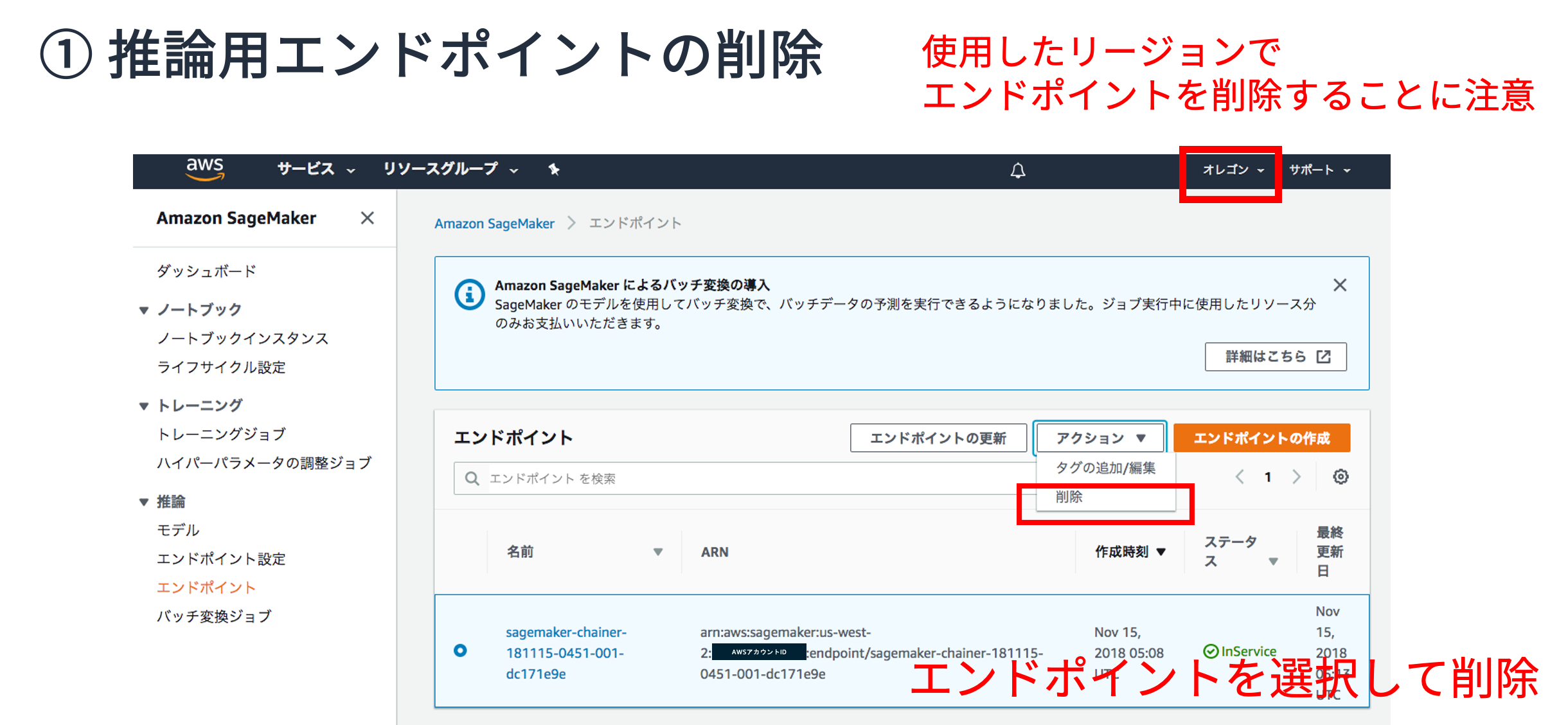This screenshot has height=725, width=1568.
Task: Click the AWS logo home icon
Action: (x=205, y=169)
